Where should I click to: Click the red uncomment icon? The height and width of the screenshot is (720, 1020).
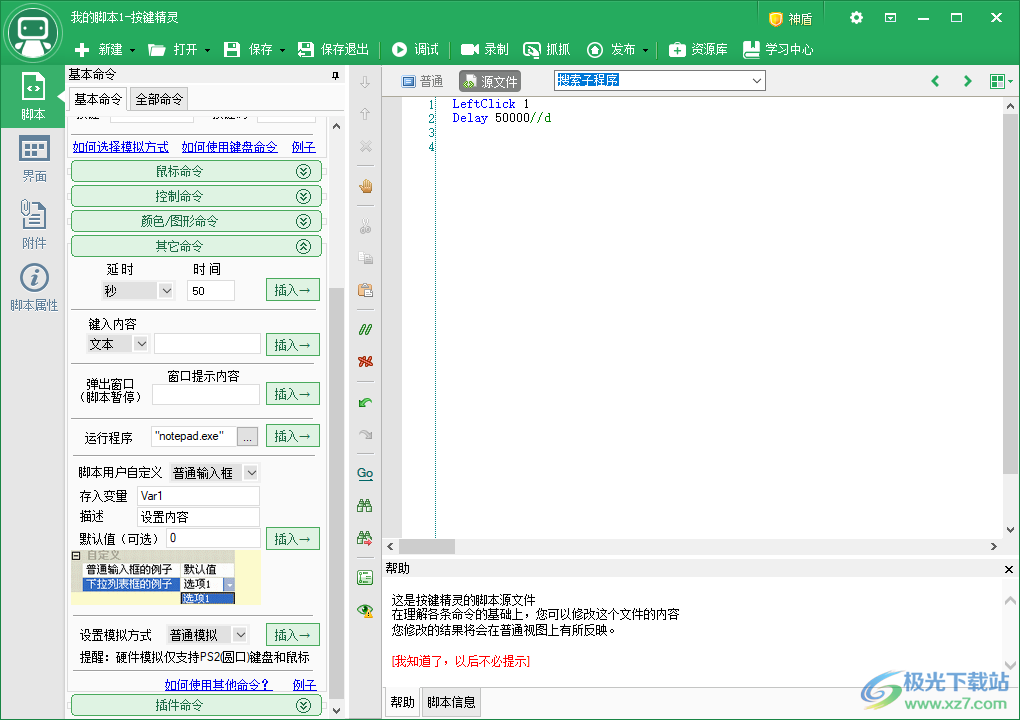click(x=366, y=362)
